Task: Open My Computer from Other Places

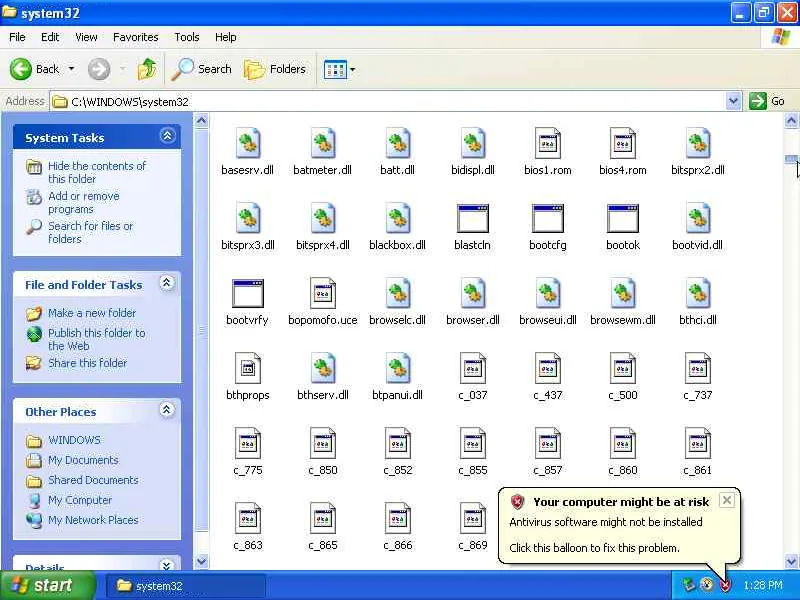Action: click(x=80, y=500)
